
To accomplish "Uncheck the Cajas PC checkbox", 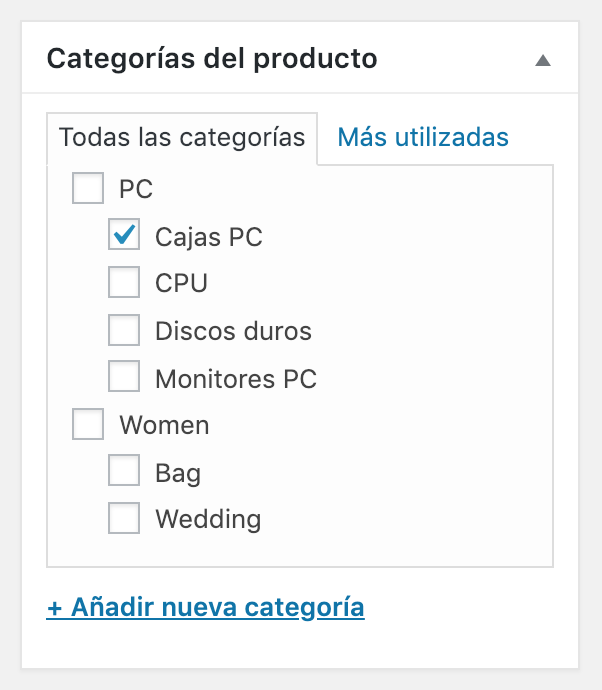I will coord(124,236).
